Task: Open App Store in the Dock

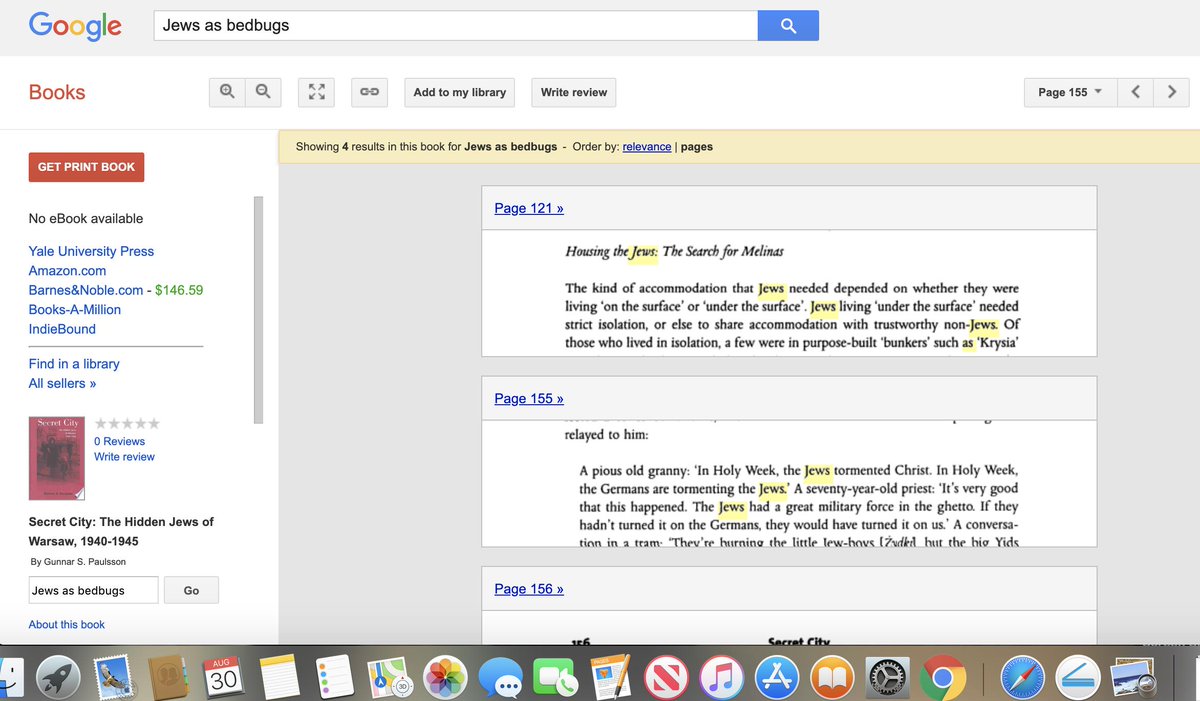Action: [776, 679]
